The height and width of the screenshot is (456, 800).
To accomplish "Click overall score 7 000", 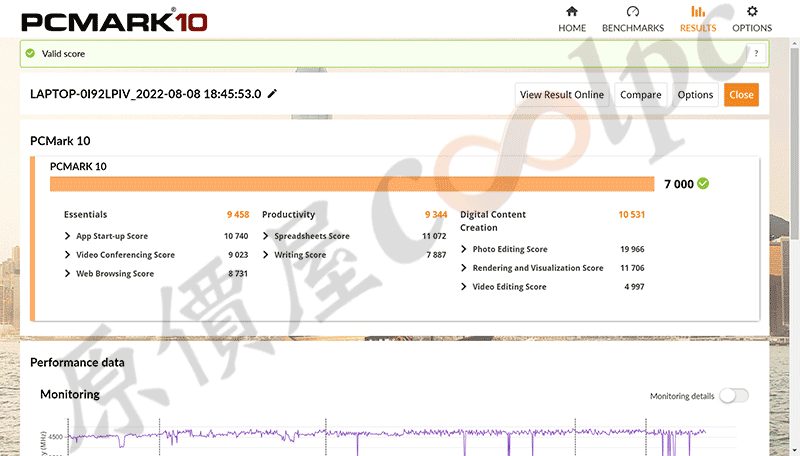I will [679, 184].
